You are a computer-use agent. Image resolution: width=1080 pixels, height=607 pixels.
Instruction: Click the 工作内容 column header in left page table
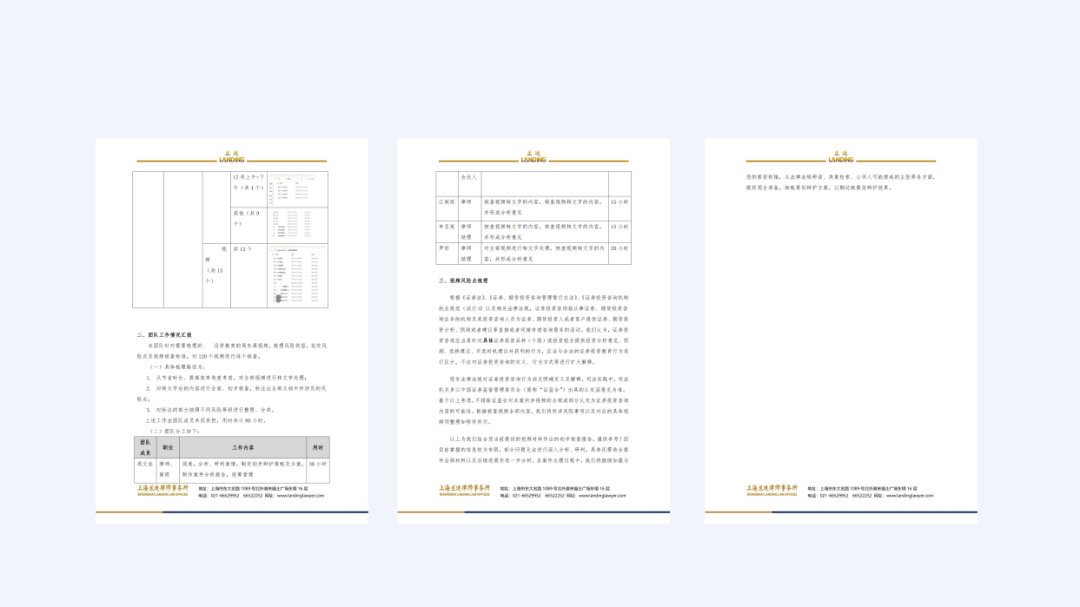click(242, 447)
